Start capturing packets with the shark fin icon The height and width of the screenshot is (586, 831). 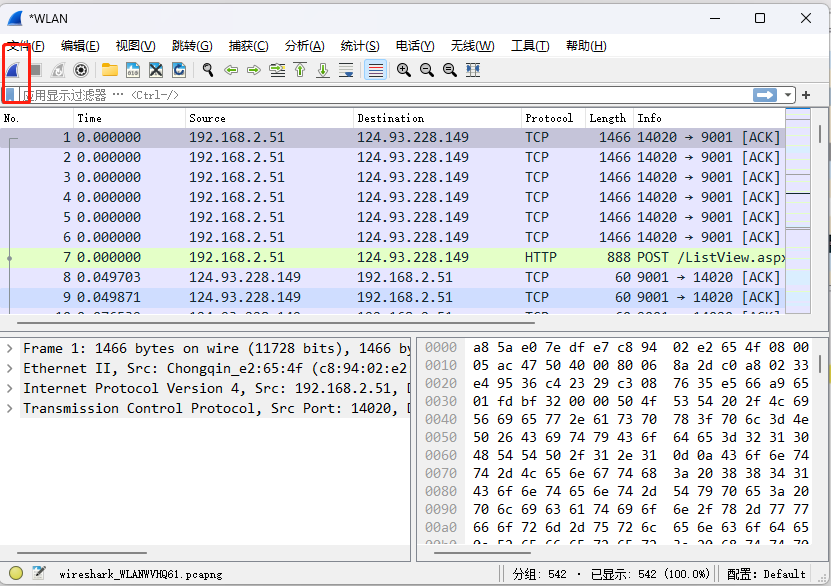coord(13,70)
